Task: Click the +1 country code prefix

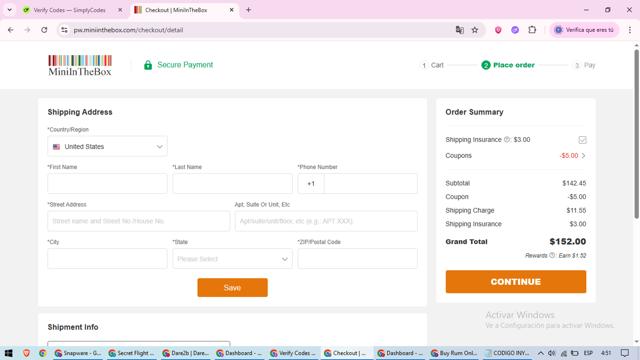Action: (311, 184)
